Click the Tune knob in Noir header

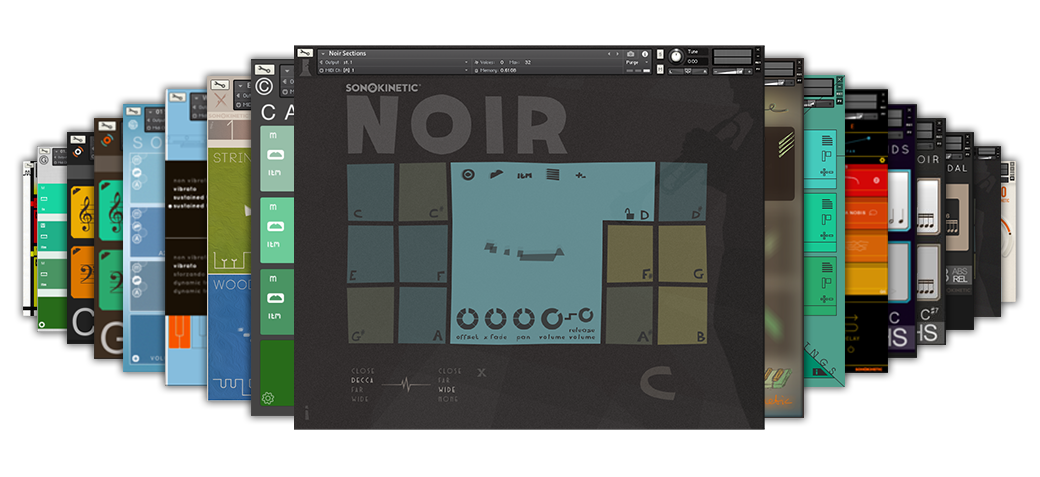click(676, 56)
